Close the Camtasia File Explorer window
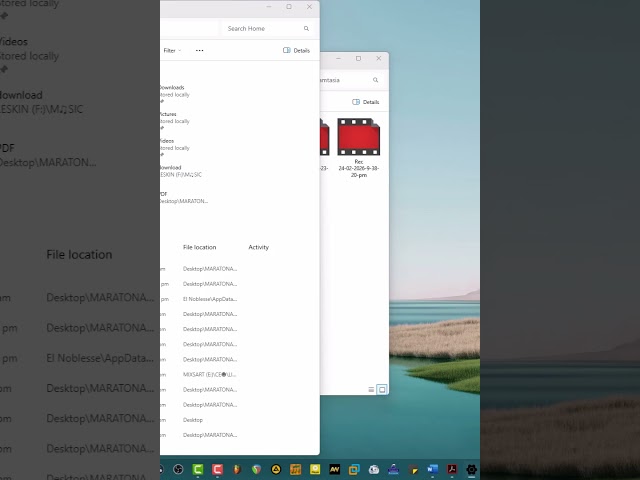Screen dimensions: 640x480 coord(379,58)
